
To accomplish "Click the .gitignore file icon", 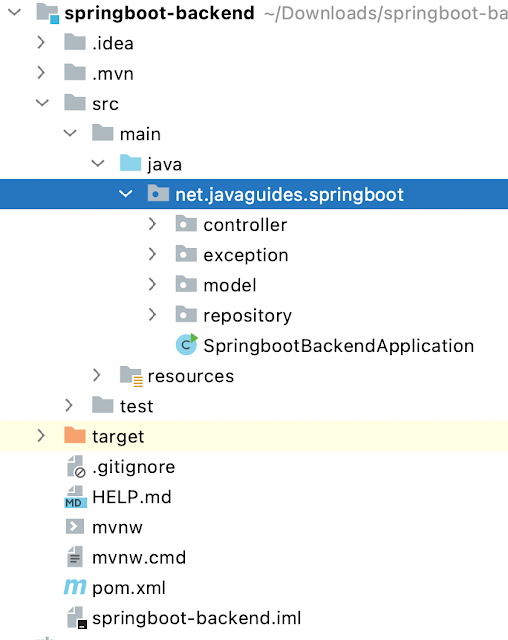I will tap(76, 466).
